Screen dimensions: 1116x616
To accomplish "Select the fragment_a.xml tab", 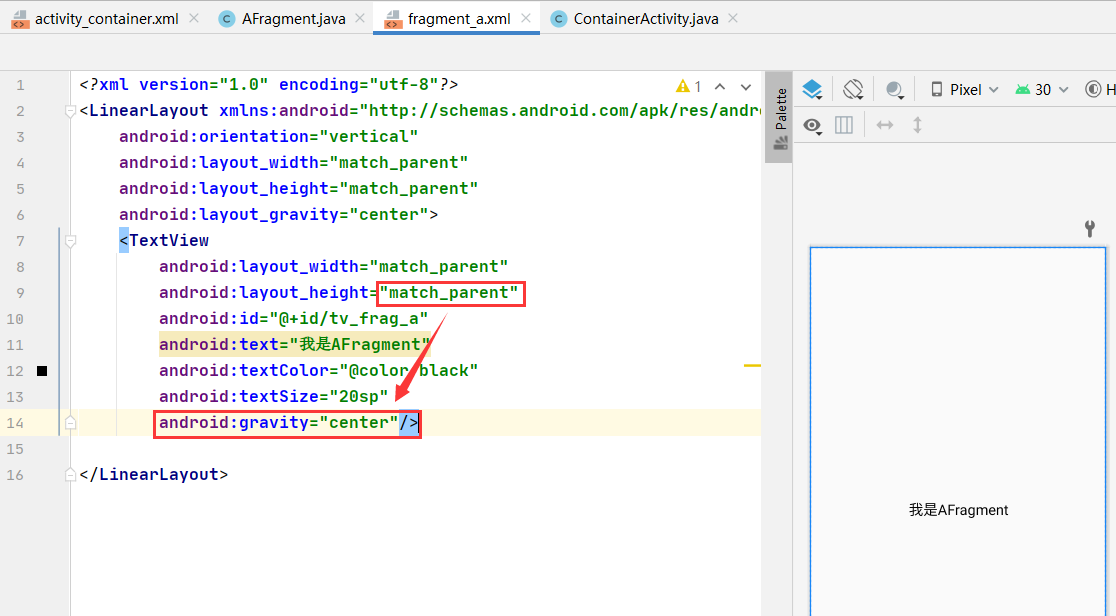I will [458, 19].
